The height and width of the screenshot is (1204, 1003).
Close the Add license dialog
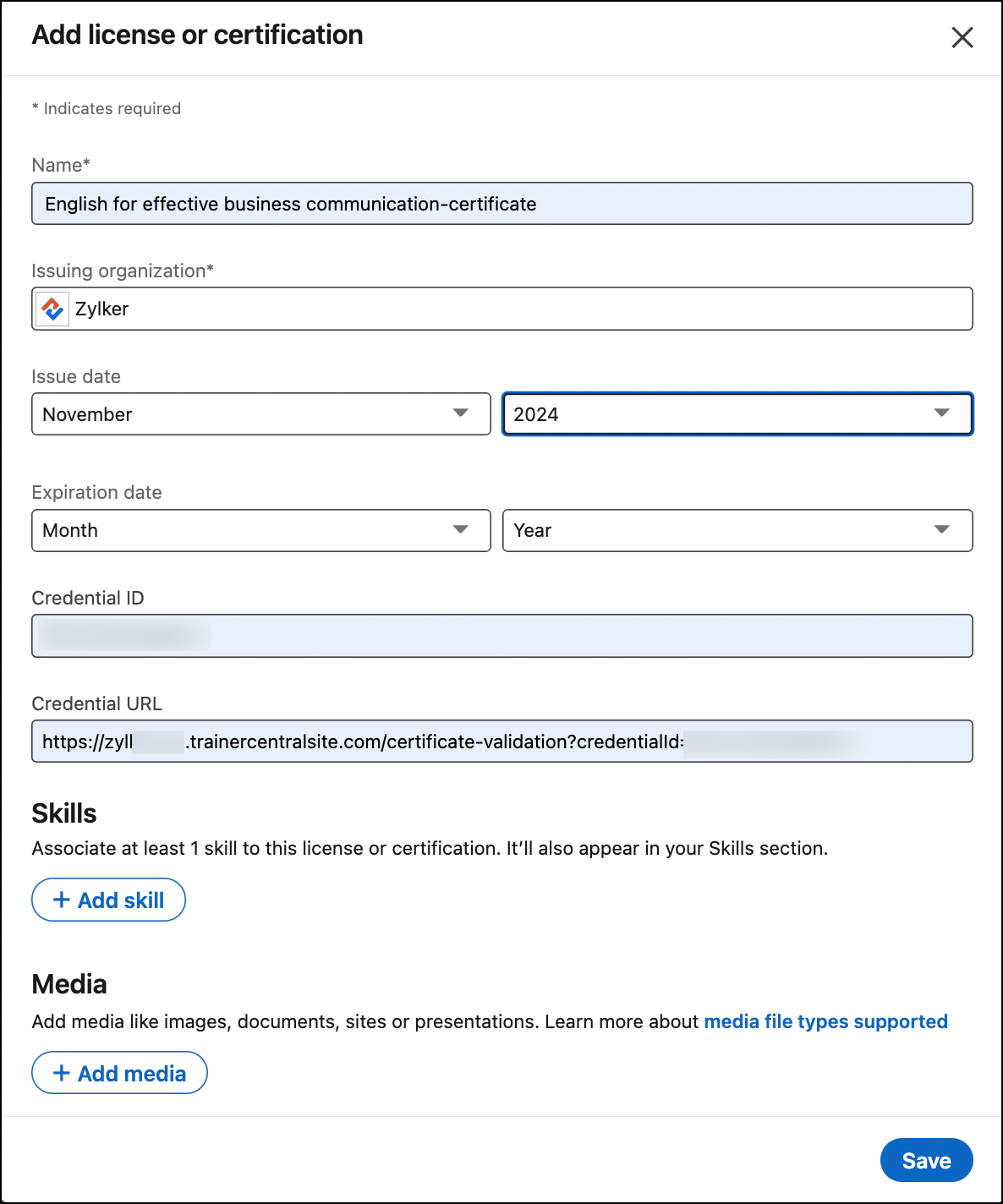pos(962,37)
